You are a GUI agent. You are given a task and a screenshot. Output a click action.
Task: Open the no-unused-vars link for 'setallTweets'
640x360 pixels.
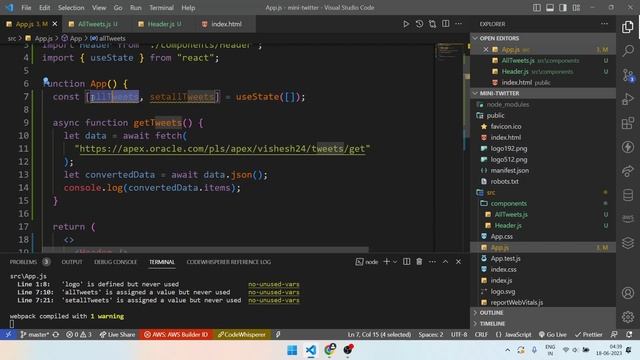pos(273,300)
